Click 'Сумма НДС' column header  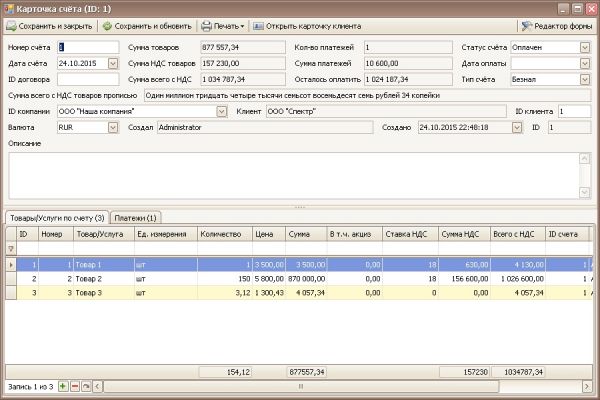click(x=462, y=233)
